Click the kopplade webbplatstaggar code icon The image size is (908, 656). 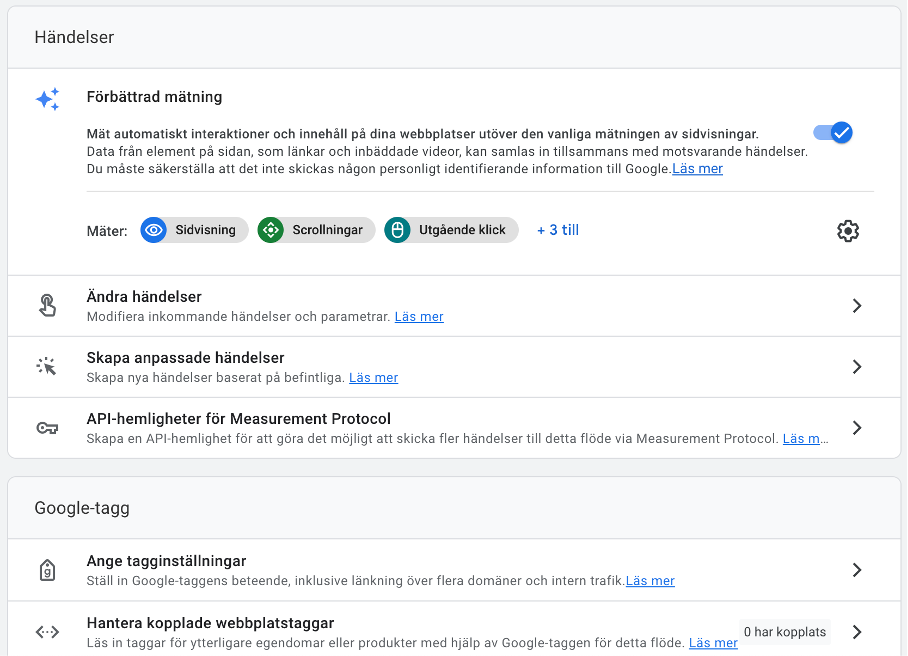click(x=47, y=632)
